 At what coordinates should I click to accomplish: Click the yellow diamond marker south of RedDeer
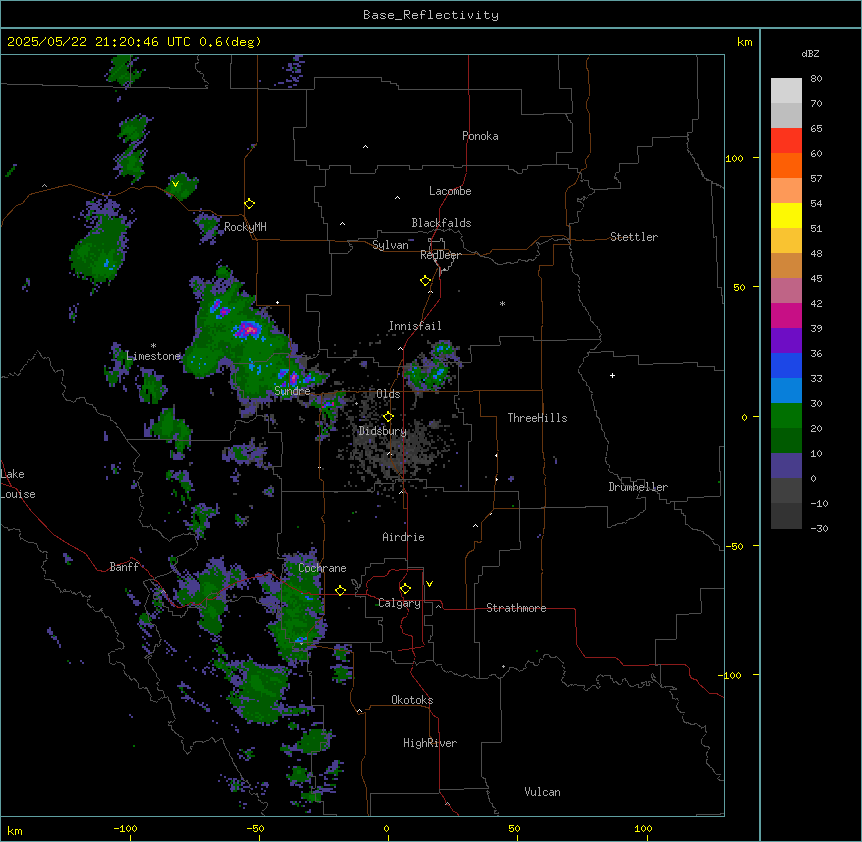pos(425,281)
